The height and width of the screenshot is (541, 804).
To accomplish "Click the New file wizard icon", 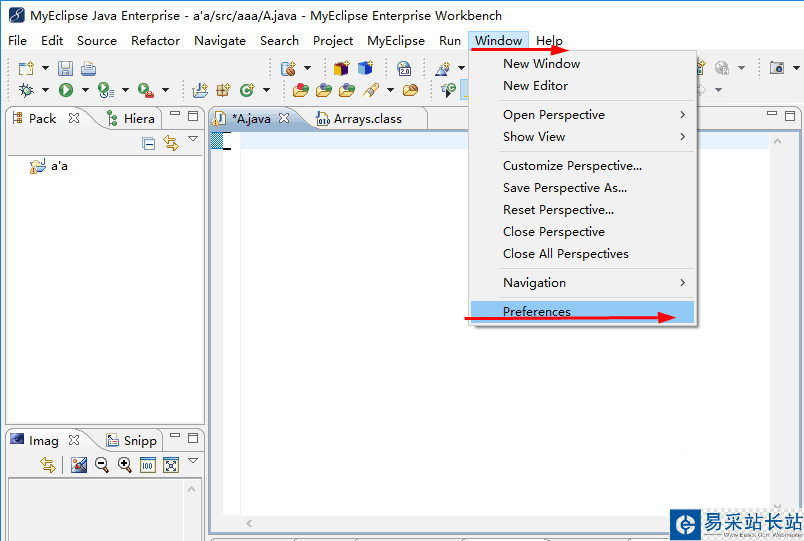I will click(x=26, y=68).
